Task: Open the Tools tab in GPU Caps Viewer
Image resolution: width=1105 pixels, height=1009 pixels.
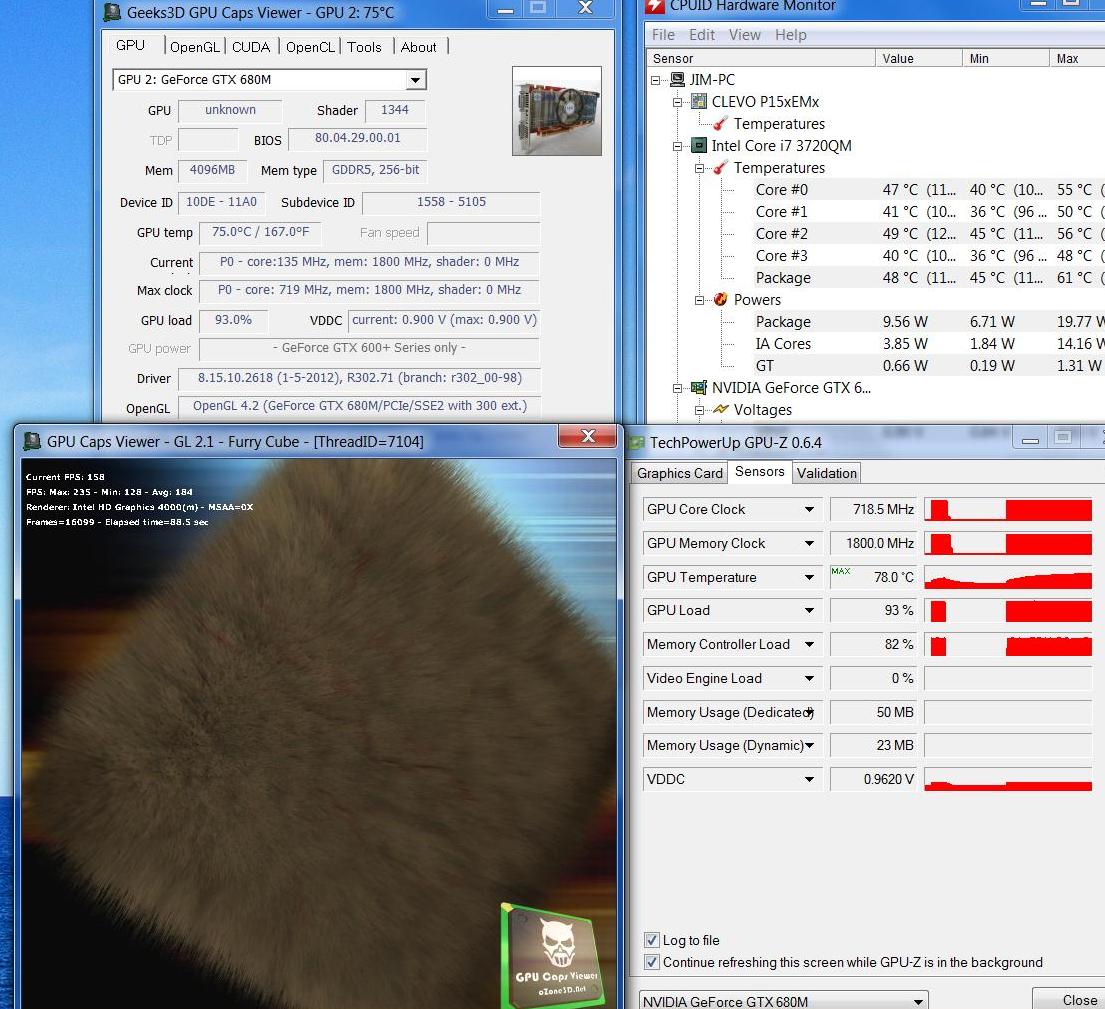Action: click(364, 47)
